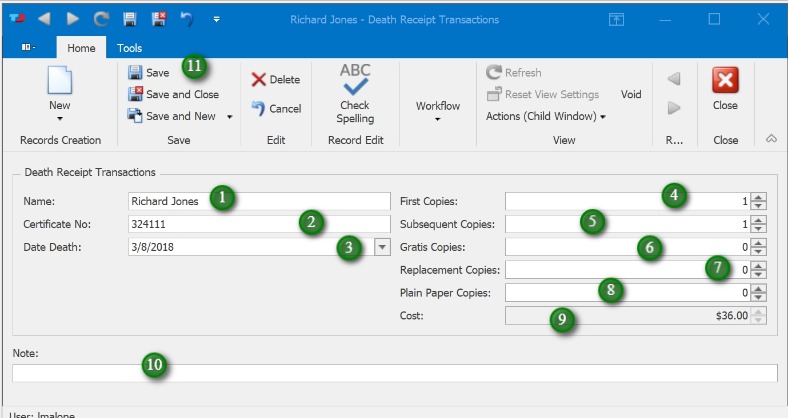The height and width of the screenshot is (418, 788).
Task: Delete the current record
Action: (275, 80)
